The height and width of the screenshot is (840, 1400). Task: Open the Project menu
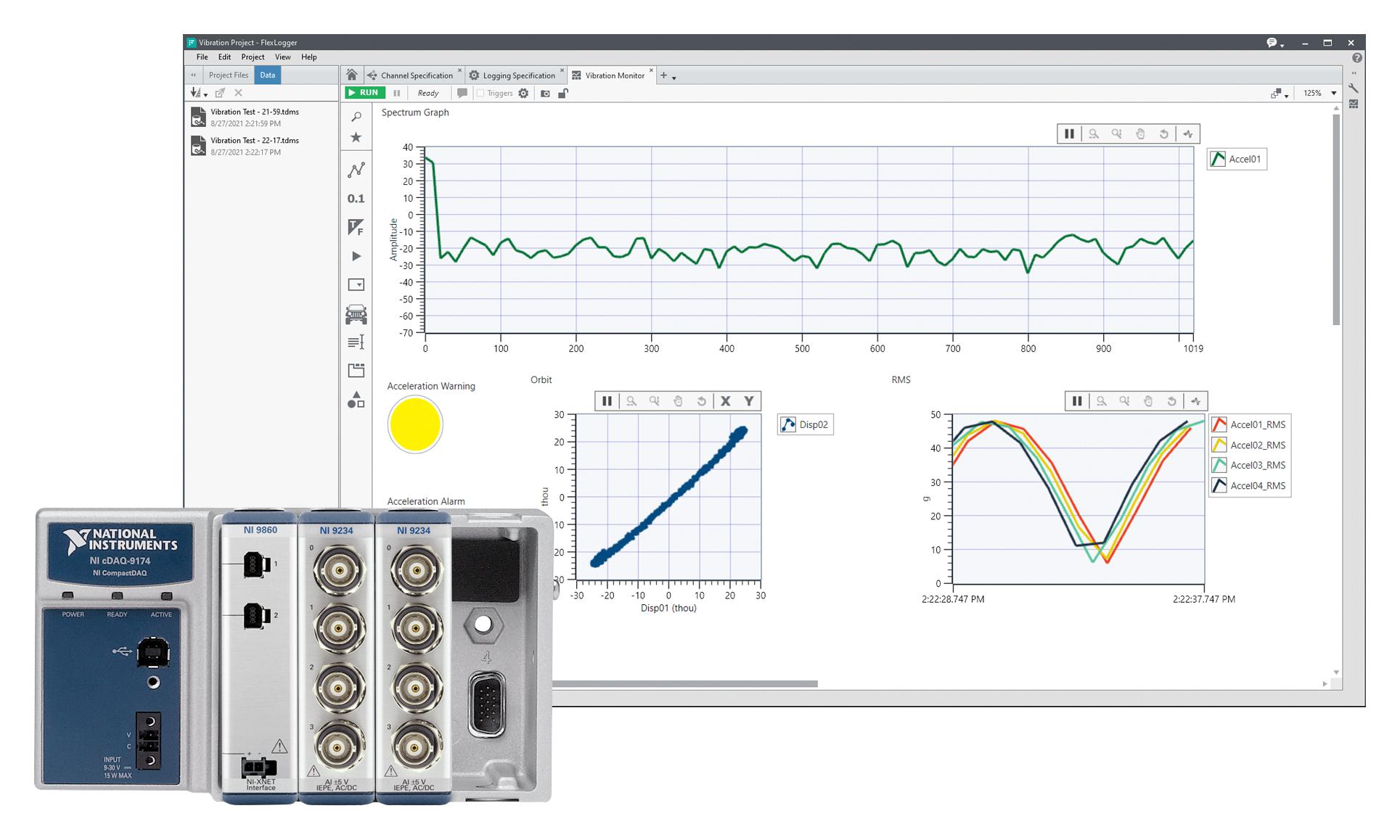(253, 57)
